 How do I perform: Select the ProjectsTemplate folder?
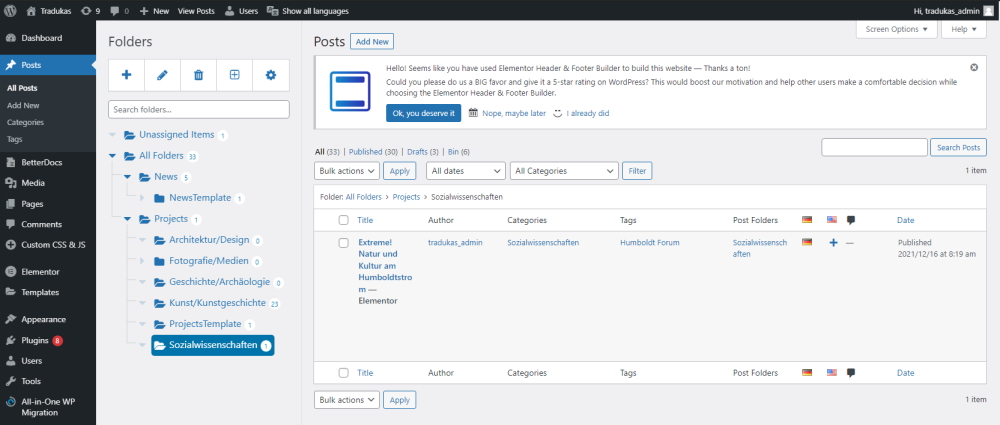click(205, 324)
